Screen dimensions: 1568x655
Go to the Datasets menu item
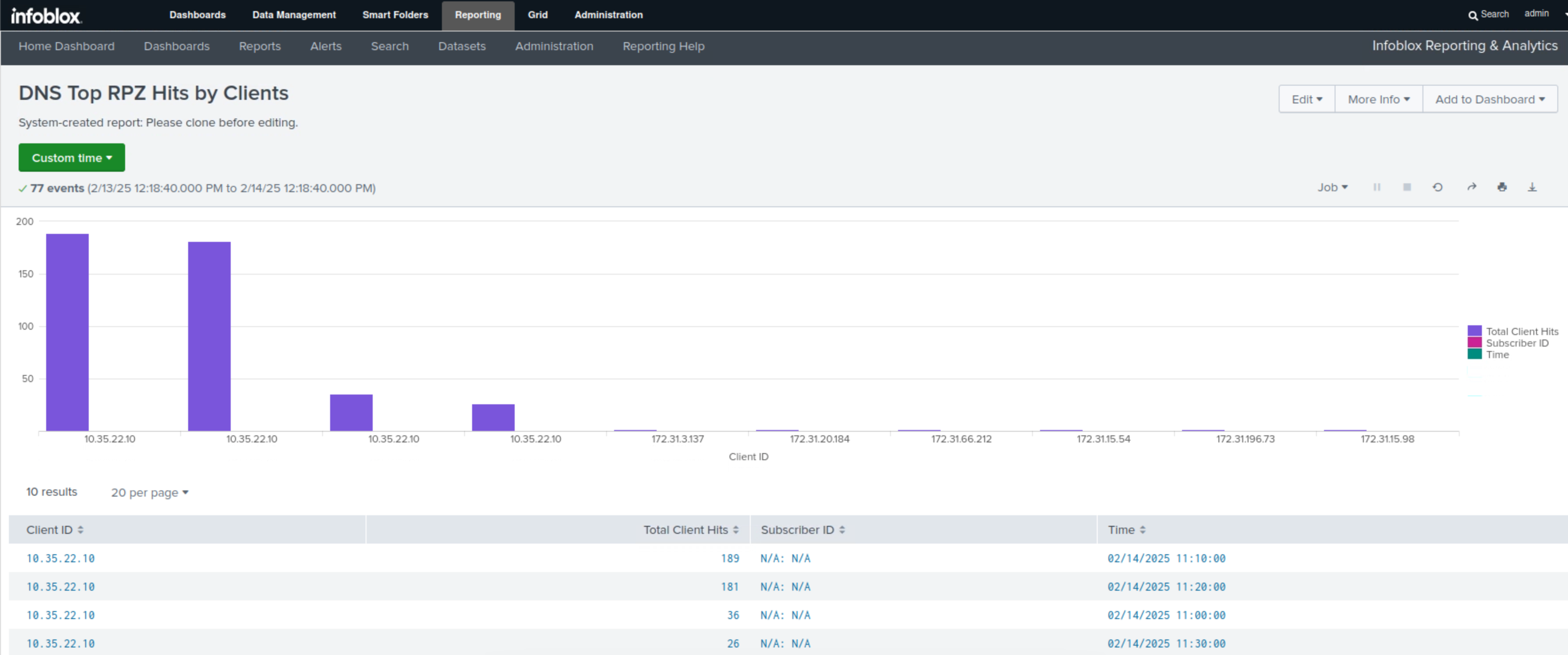point(461,46)
